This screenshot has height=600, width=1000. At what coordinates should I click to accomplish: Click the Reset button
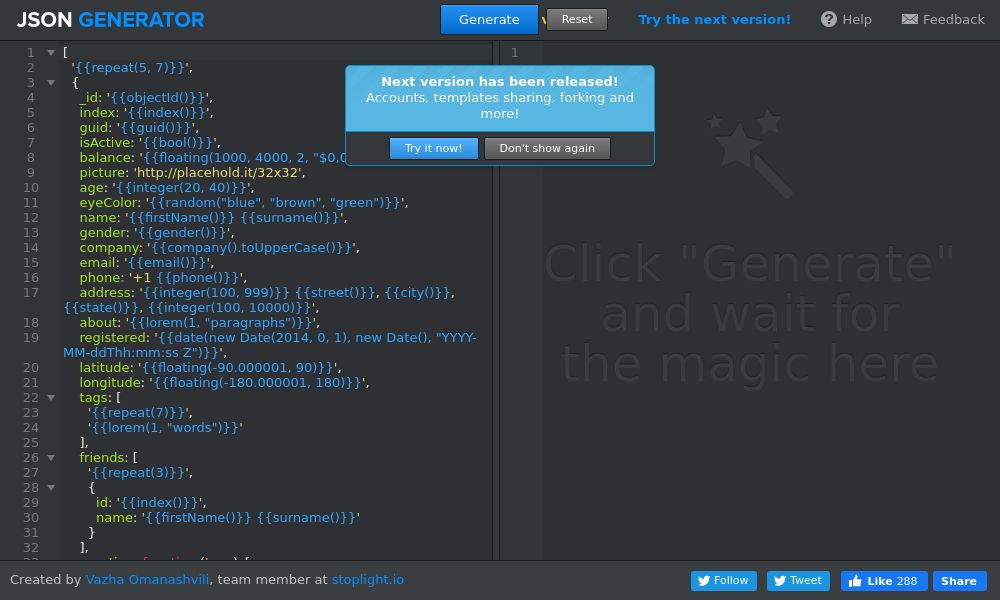click(x=577, y=19)
